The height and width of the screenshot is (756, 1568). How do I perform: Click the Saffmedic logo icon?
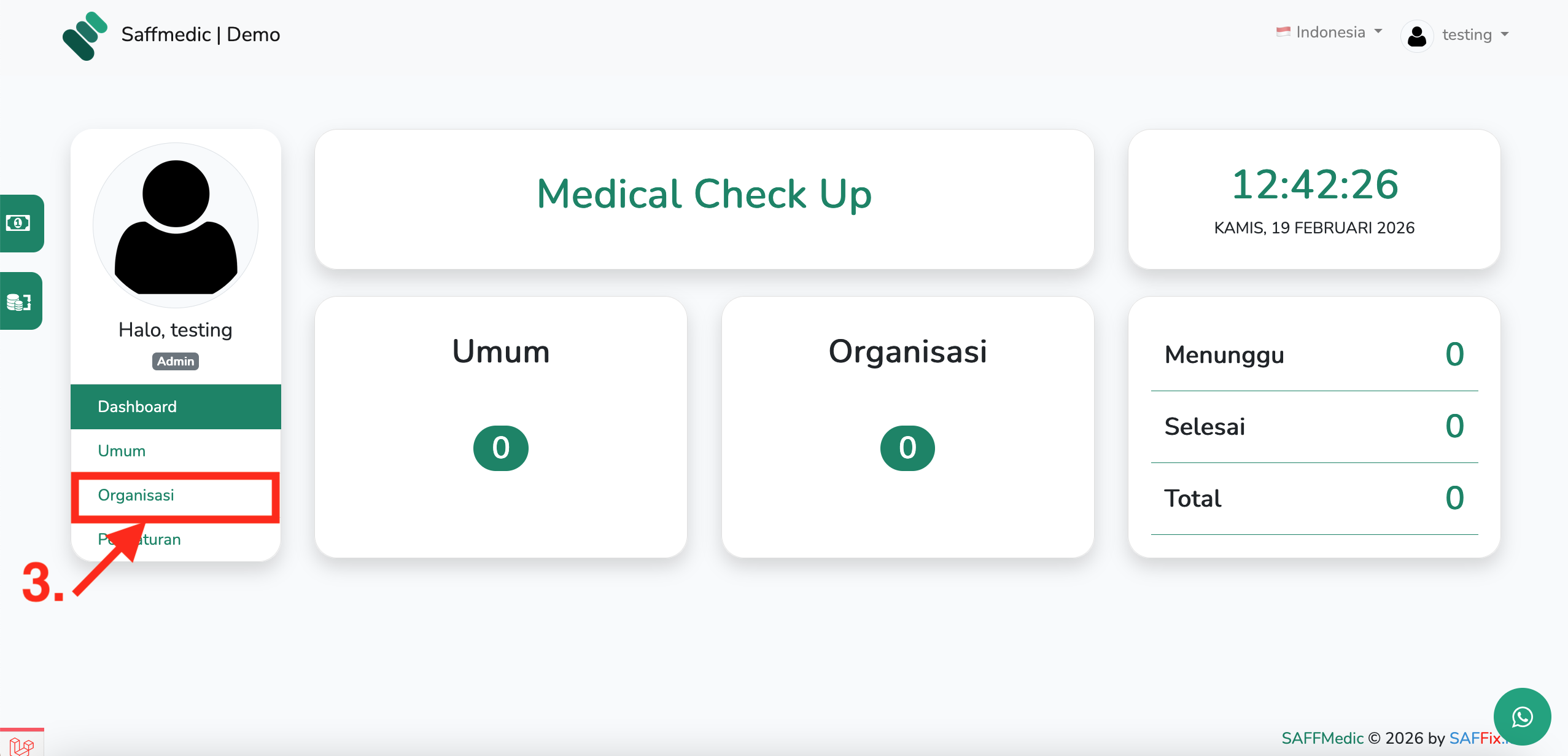[85, 36]
